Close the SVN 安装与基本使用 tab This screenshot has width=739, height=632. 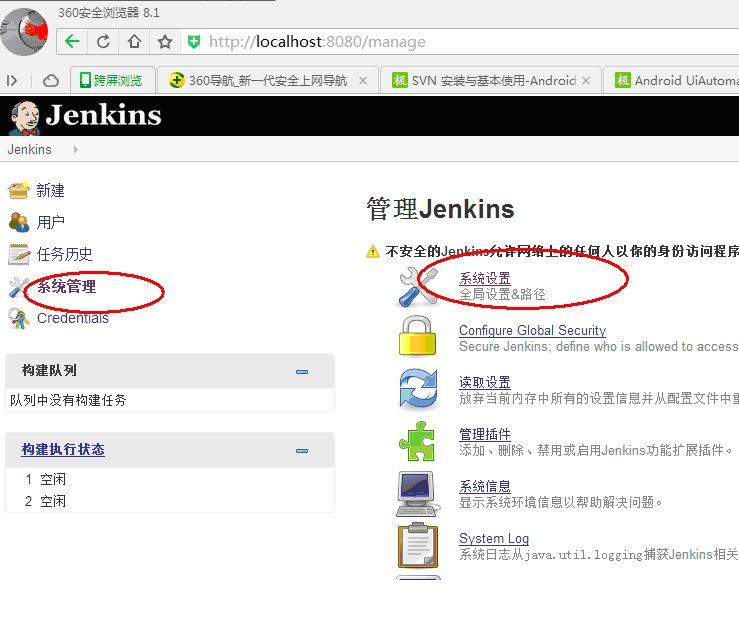pos(586,81)
